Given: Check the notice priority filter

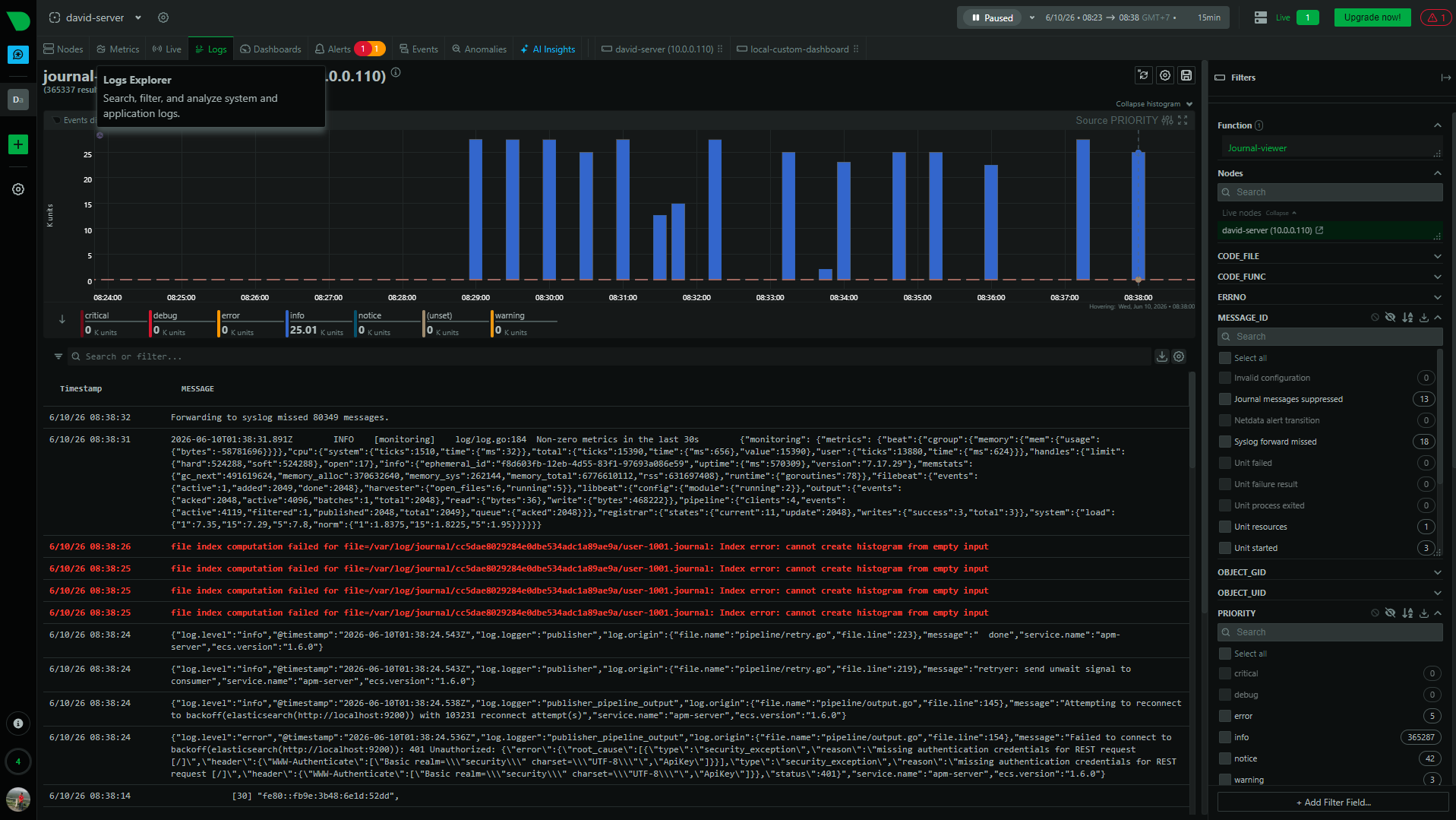Looking at the screenshot, I should tap(1224, 758).
